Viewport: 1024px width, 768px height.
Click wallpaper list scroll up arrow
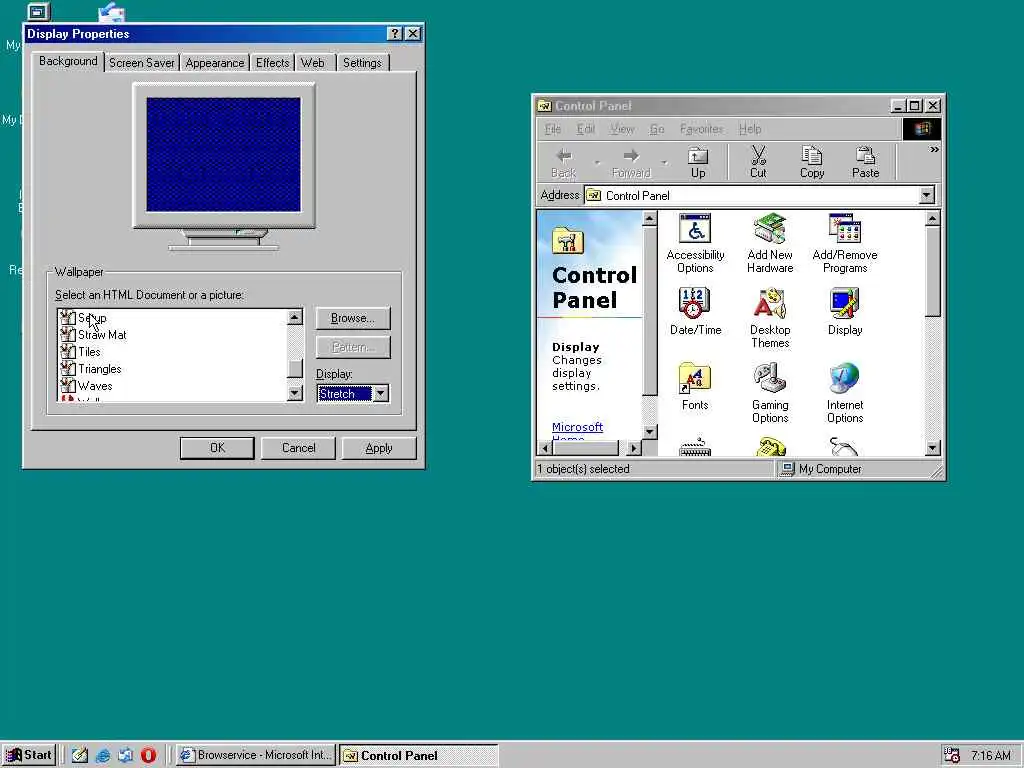pos(295,317)
